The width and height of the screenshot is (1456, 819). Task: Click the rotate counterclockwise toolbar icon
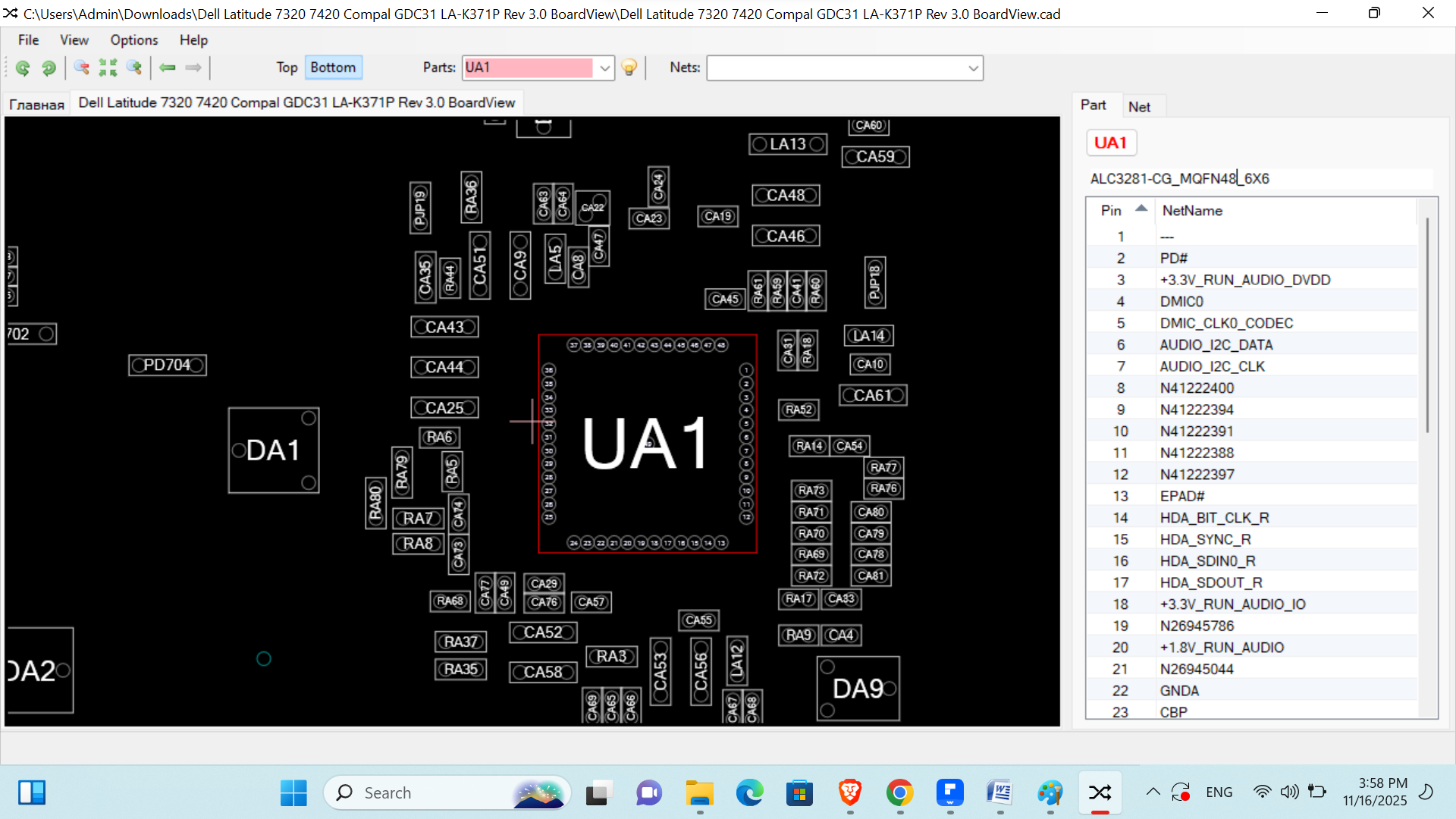(23, 68)
